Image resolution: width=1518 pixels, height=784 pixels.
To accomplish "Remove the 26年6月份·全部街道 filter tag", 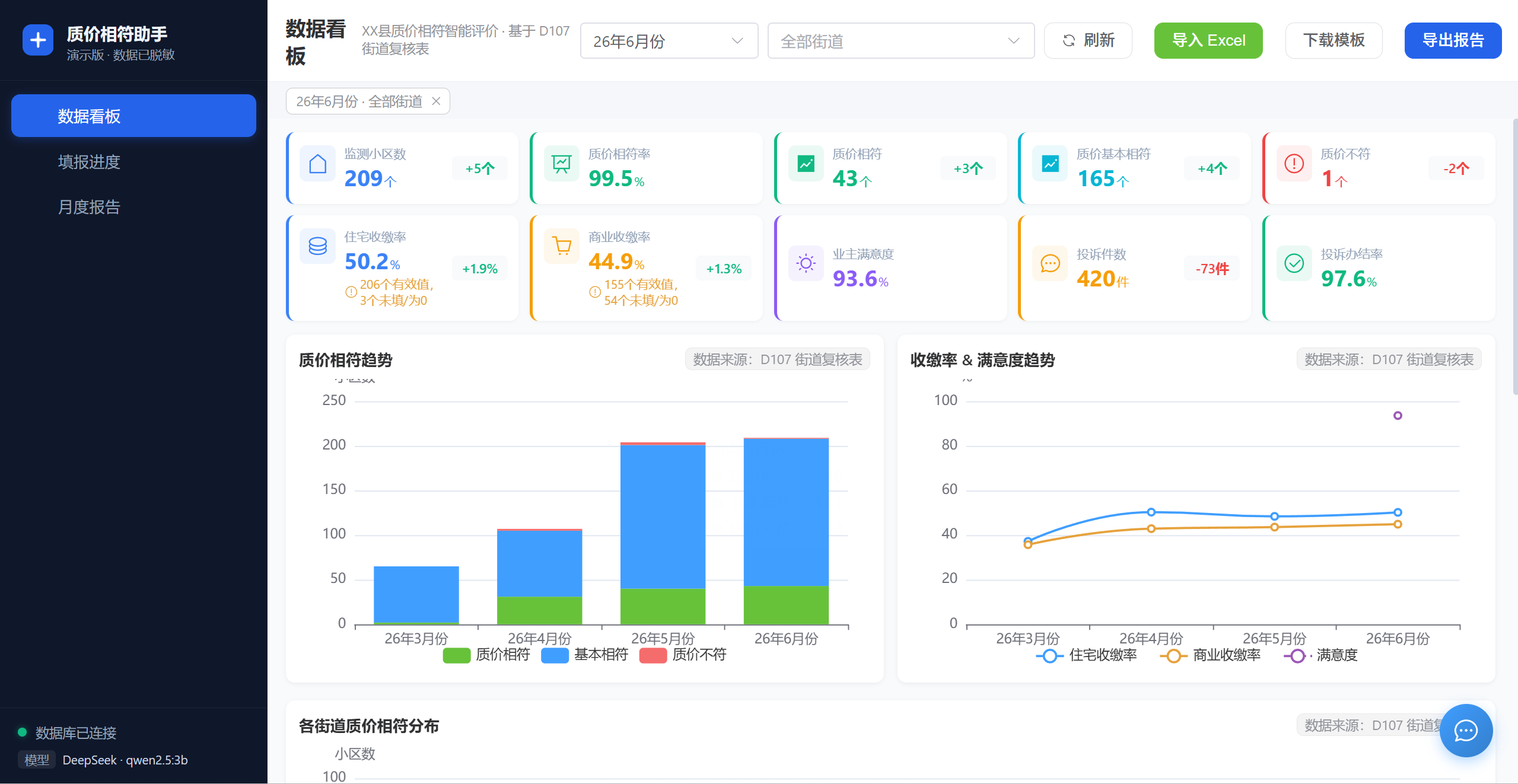I will (436, 101).
